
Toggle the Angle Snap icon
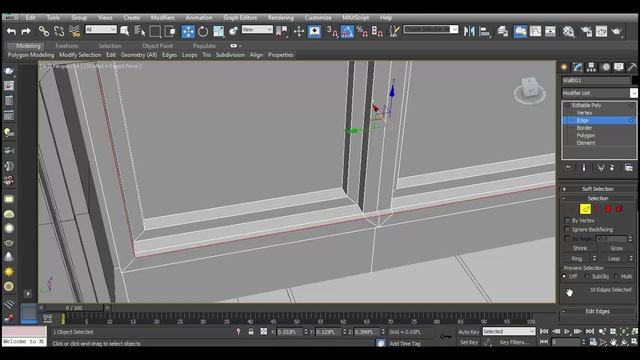point(347,31)
